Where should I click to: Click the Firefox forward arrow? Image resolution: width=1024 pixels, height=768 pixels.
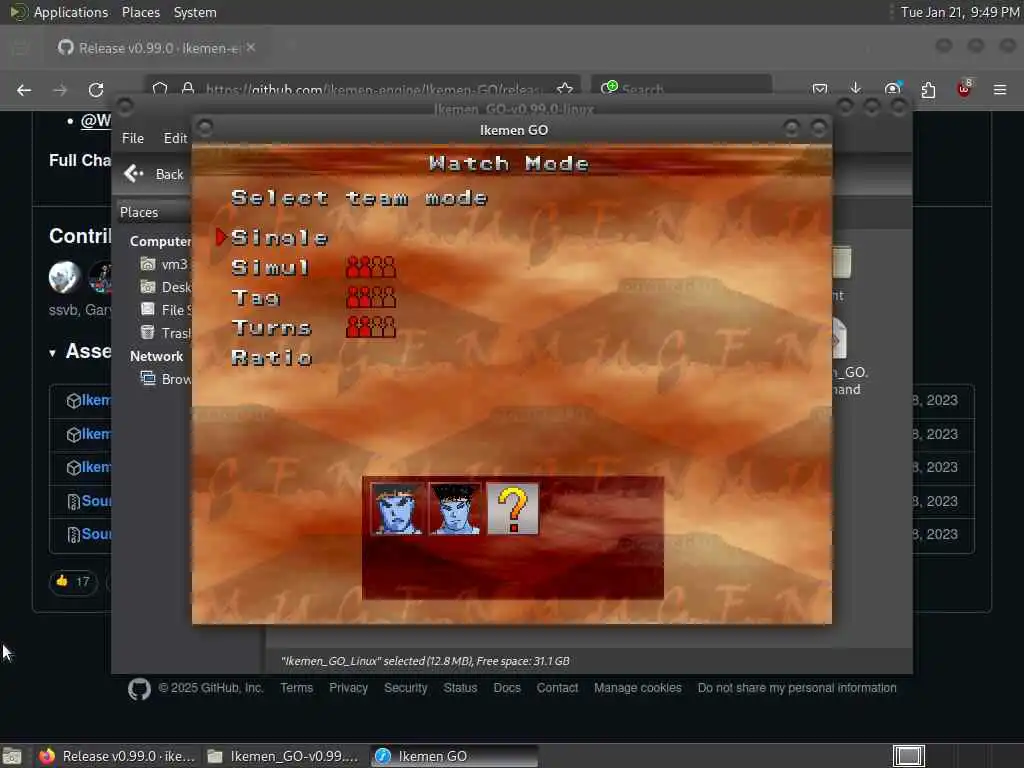pos(60,90)
